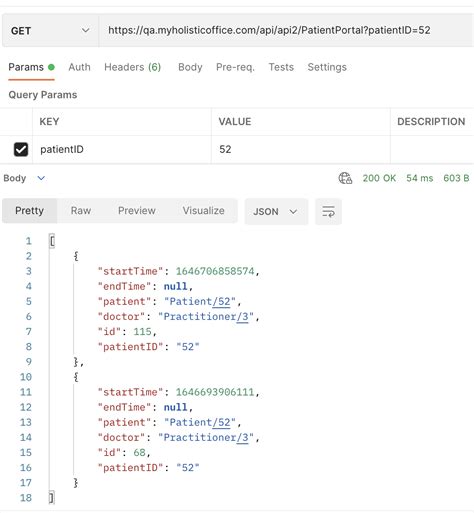Click the patientID value on line 16
474x513 pixels.
click(x=188, y=468)
